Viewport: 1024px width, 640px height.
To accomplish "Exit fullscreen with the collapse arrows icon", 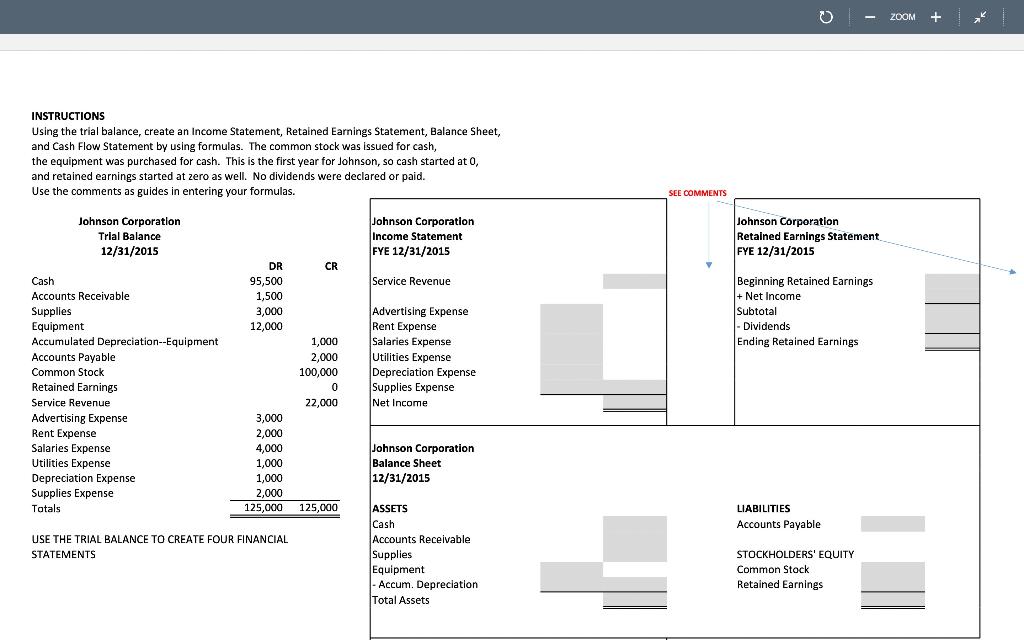I will 979,17.
